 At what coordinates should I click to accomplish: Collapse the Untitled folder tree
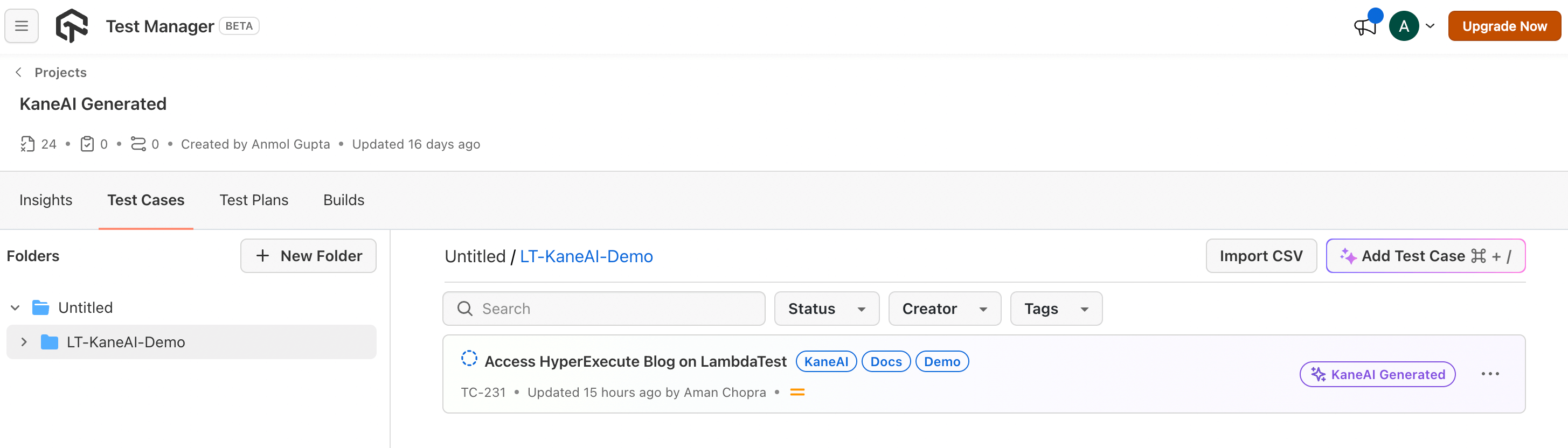click(x=15, y=307)
